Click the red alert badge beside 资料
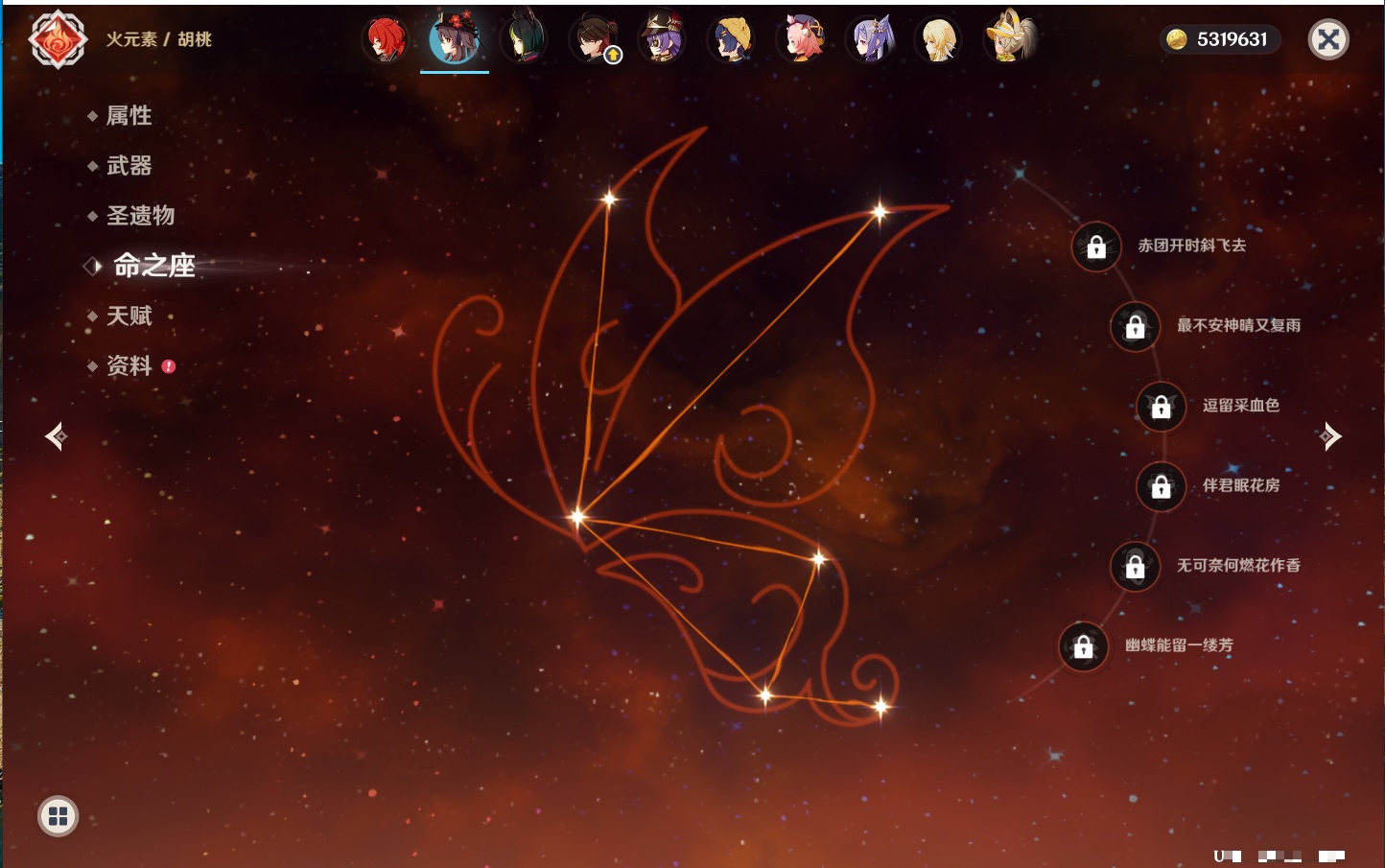The image size is (1385, 868). (169, 366)
